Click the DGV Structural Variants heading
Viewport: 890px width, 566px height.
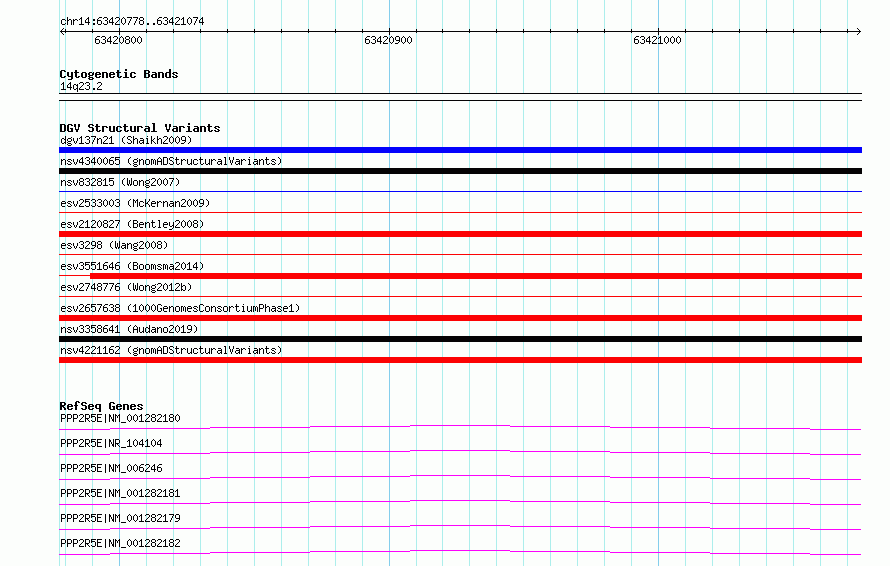pos(140,128)
